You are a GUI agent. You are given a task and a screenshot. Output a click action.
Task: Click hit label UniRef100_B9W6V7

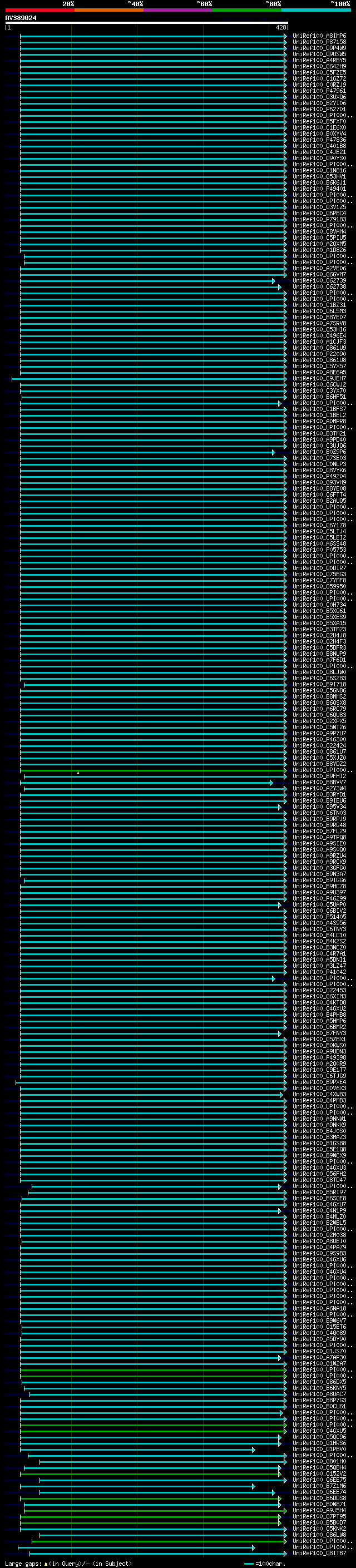point(319,1321)
